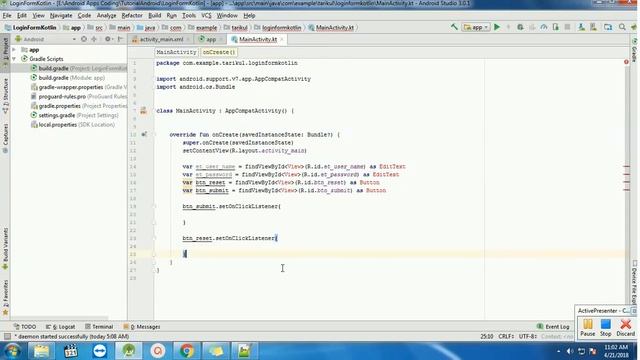Stop recording in ActivePresenter widget

606,328
